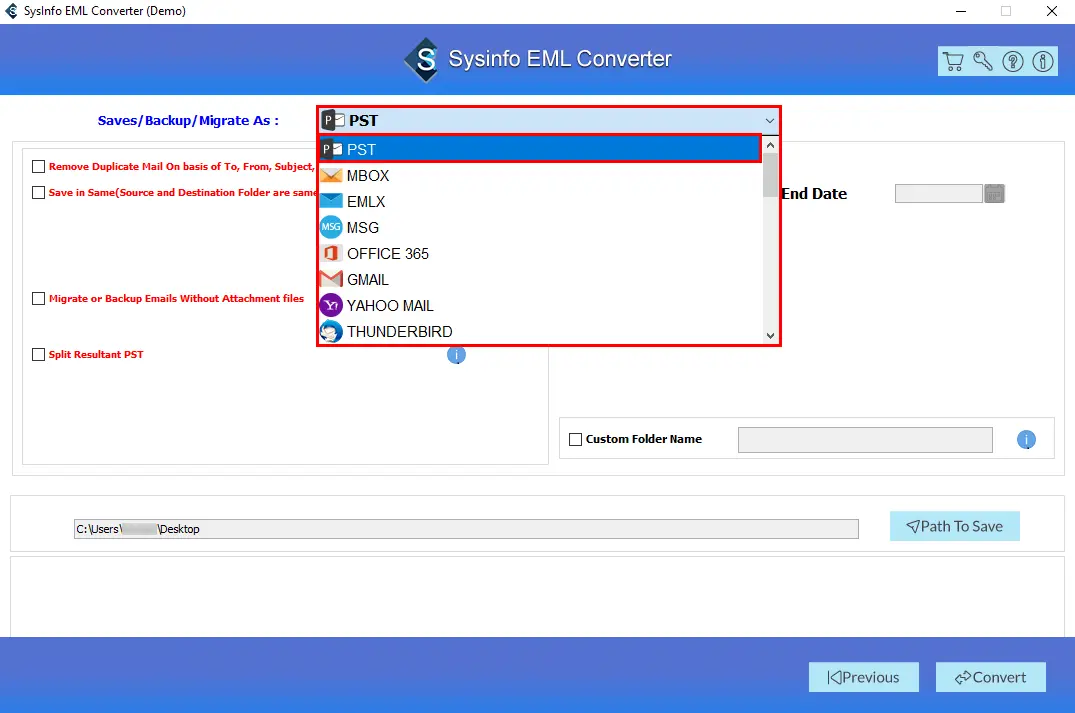Select GMAIL from the dropdown list

tap(540, 280)
